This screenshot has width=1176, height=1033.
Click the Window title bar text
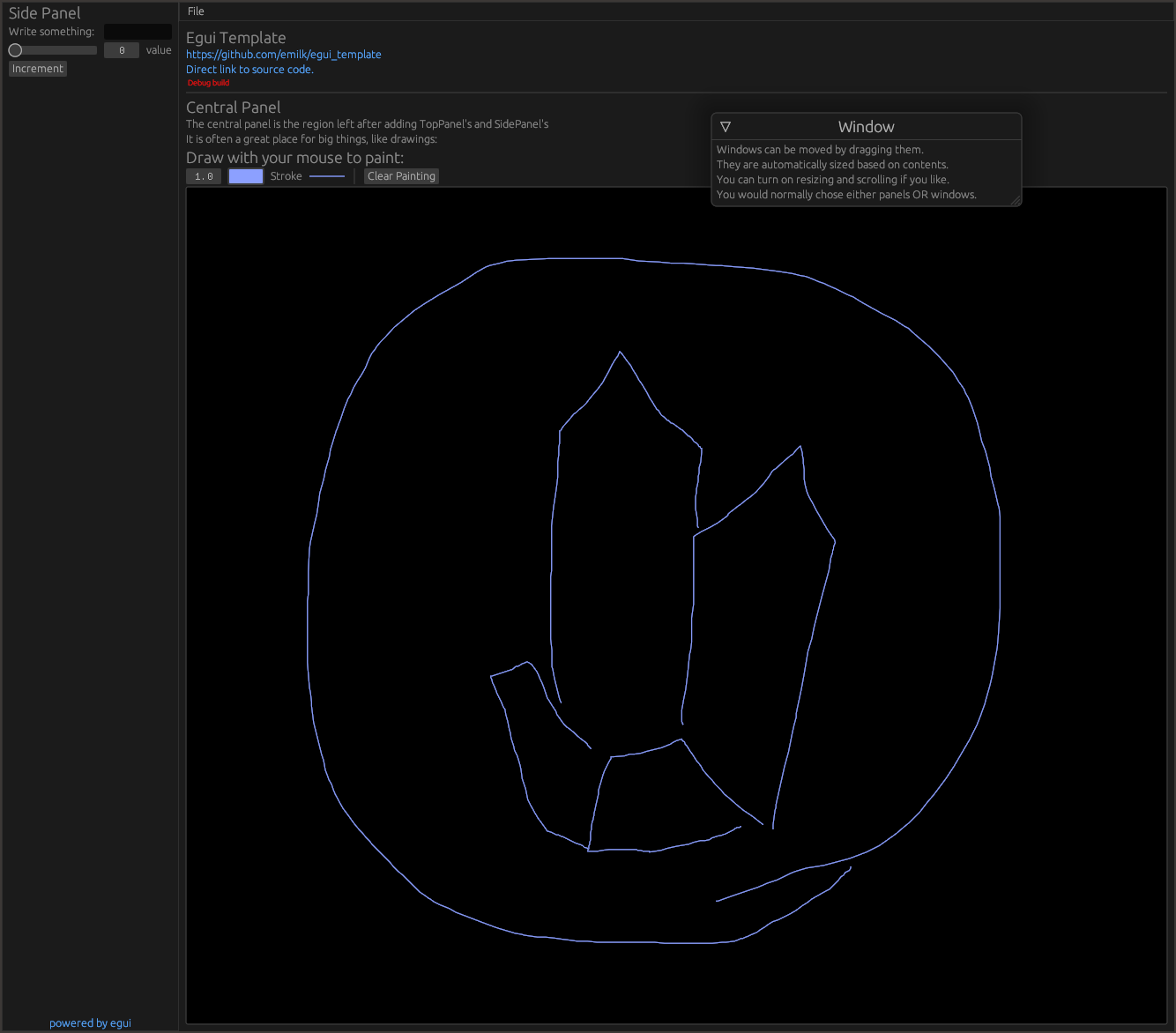point(866,127)
